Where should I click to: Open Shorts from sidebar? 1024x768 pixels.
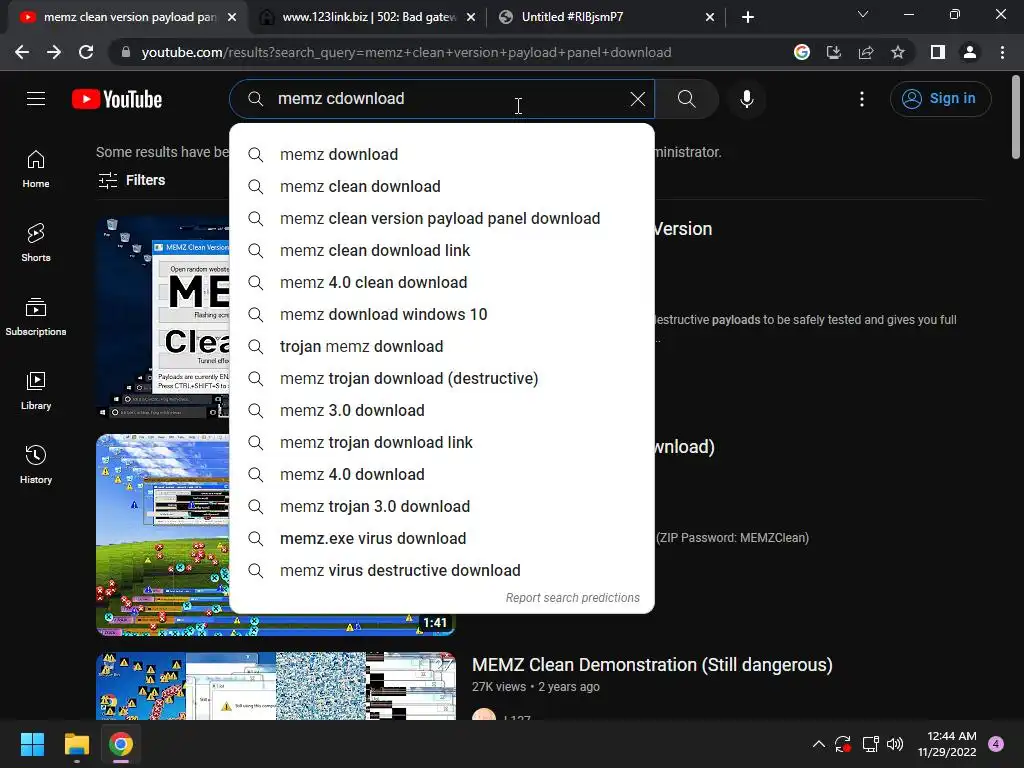click(x=36, y=243)
